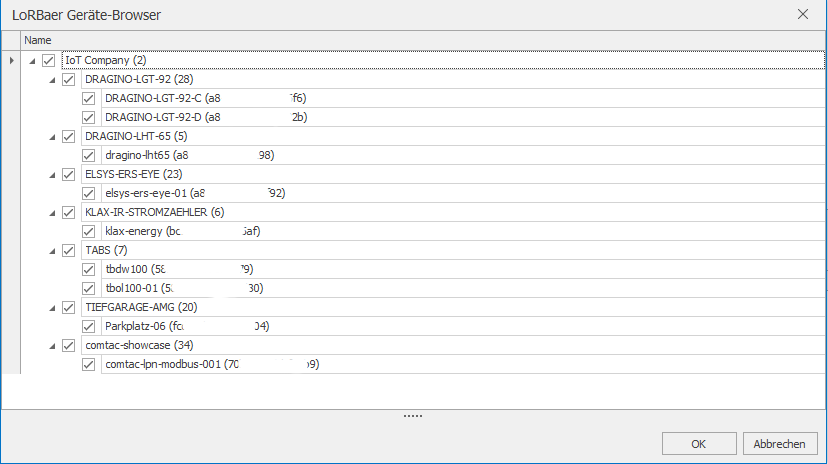
Task: Click the splitter grip dots below the list
Action: [x=413, y=416]
